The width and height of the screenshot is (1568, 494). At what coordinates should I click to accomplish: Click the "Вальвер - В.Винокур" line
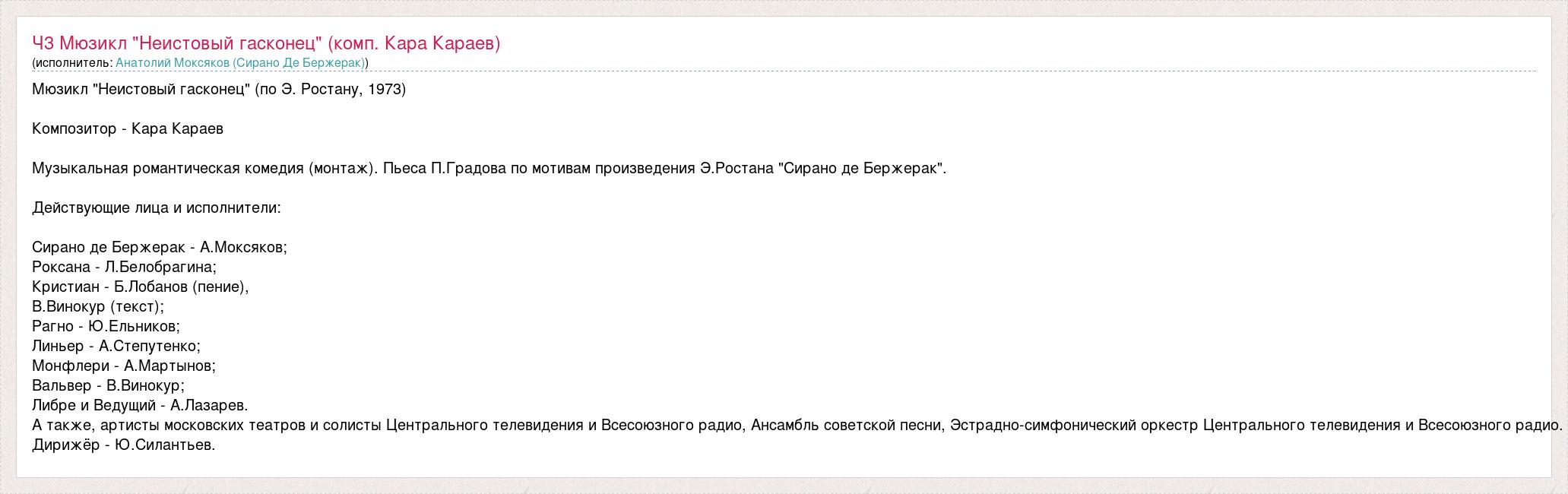[108, 386]
